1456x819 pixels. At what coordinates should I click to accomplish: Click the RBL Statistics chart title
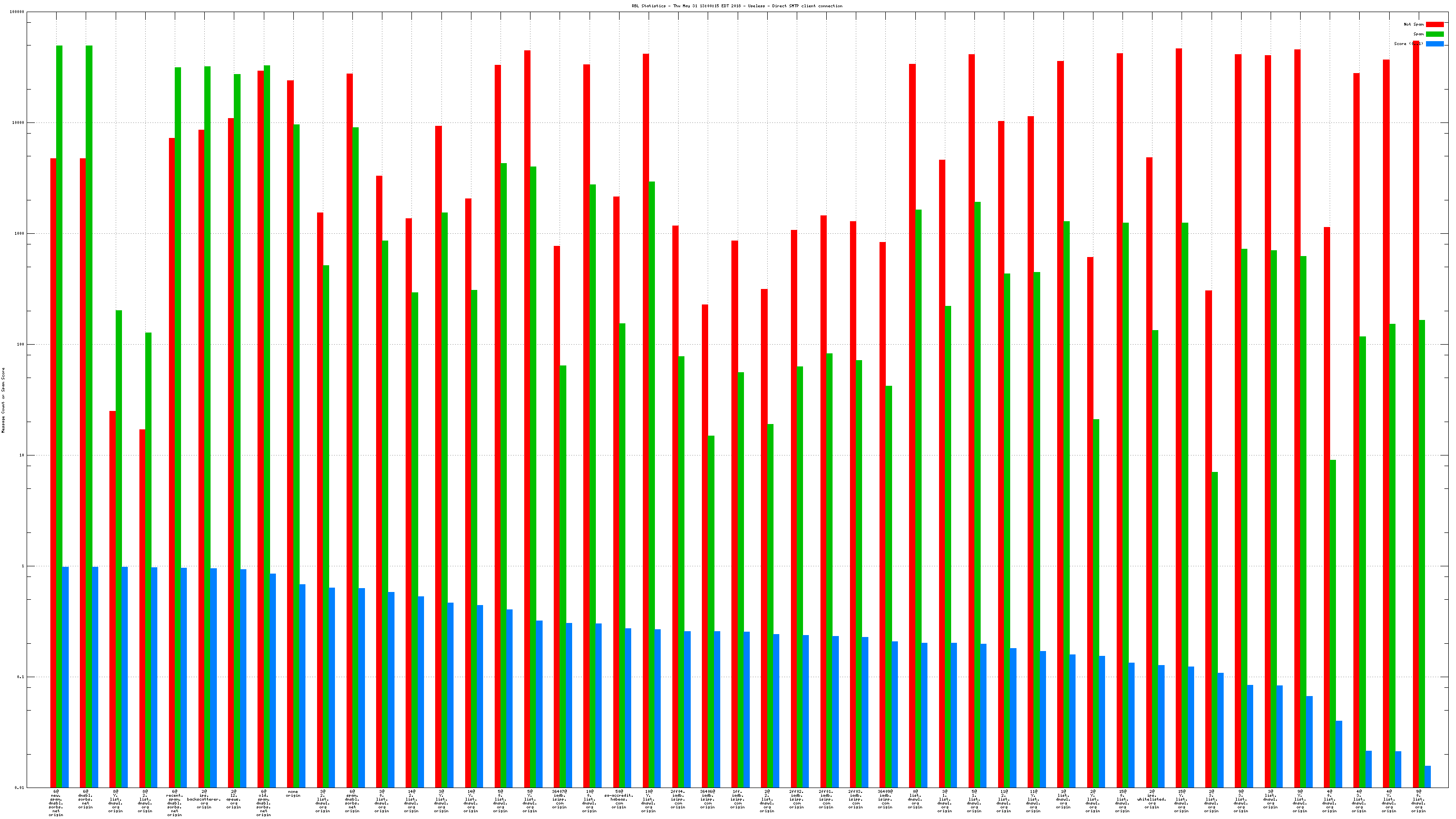pos(737,6)
